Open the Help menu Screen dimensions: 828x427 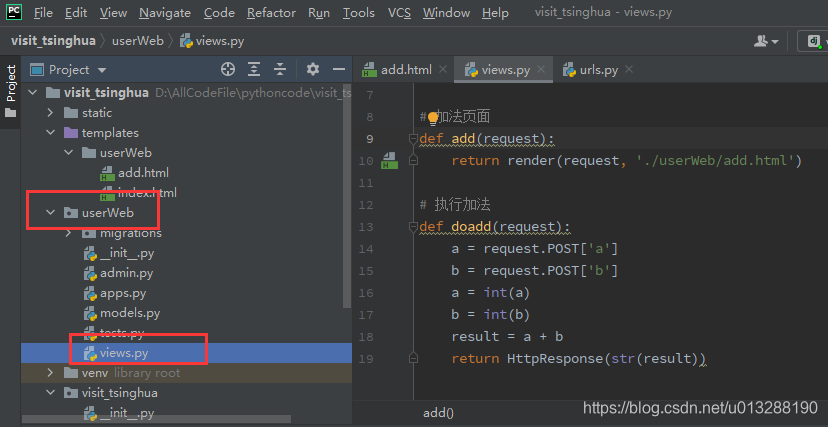495,13
